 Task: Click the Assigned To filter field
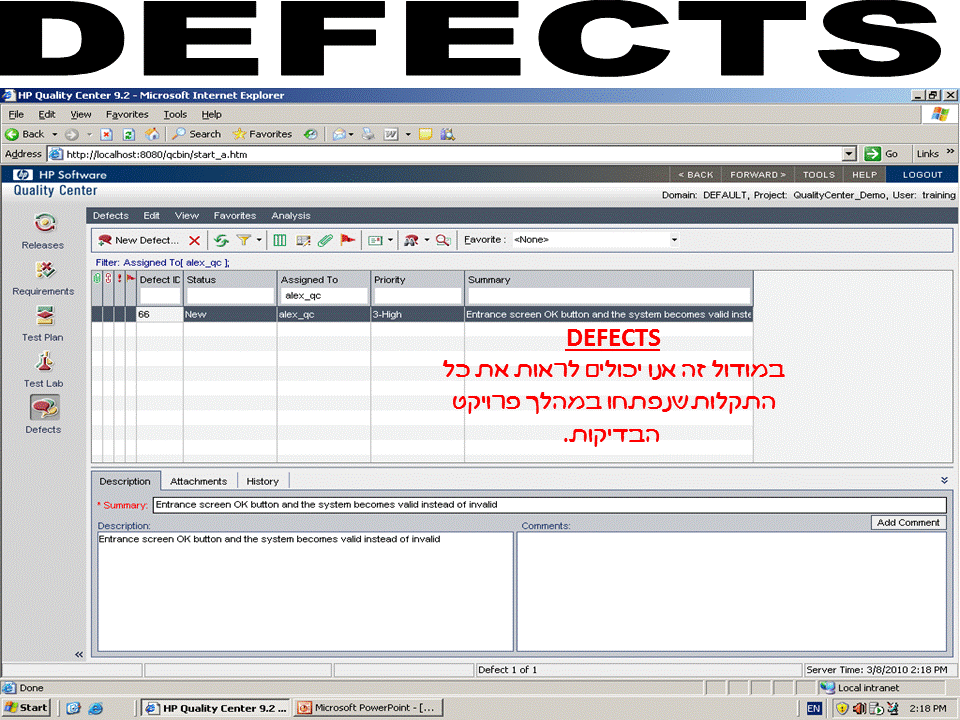pyautogui.click(x=324, y=296)
